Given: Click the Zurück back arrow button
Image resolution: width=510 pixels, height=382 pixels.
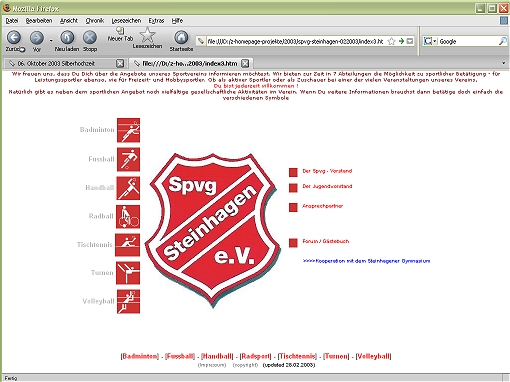Looking at the screenshot, I should pyautogui.click(x=14, y=38).
